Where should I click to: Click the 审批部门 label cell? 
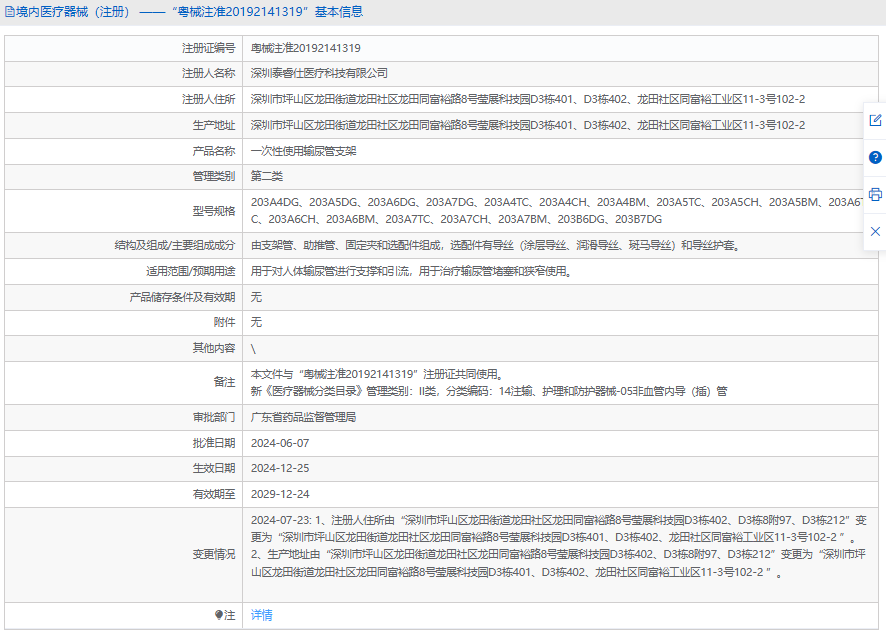[124, 417]
